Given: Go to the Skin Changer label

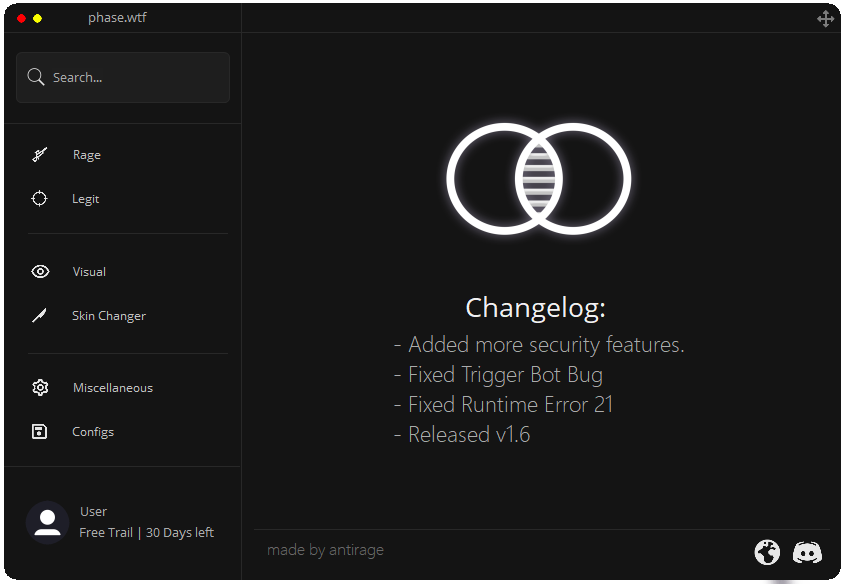Looking at the screenshot, I should (109, 316).
